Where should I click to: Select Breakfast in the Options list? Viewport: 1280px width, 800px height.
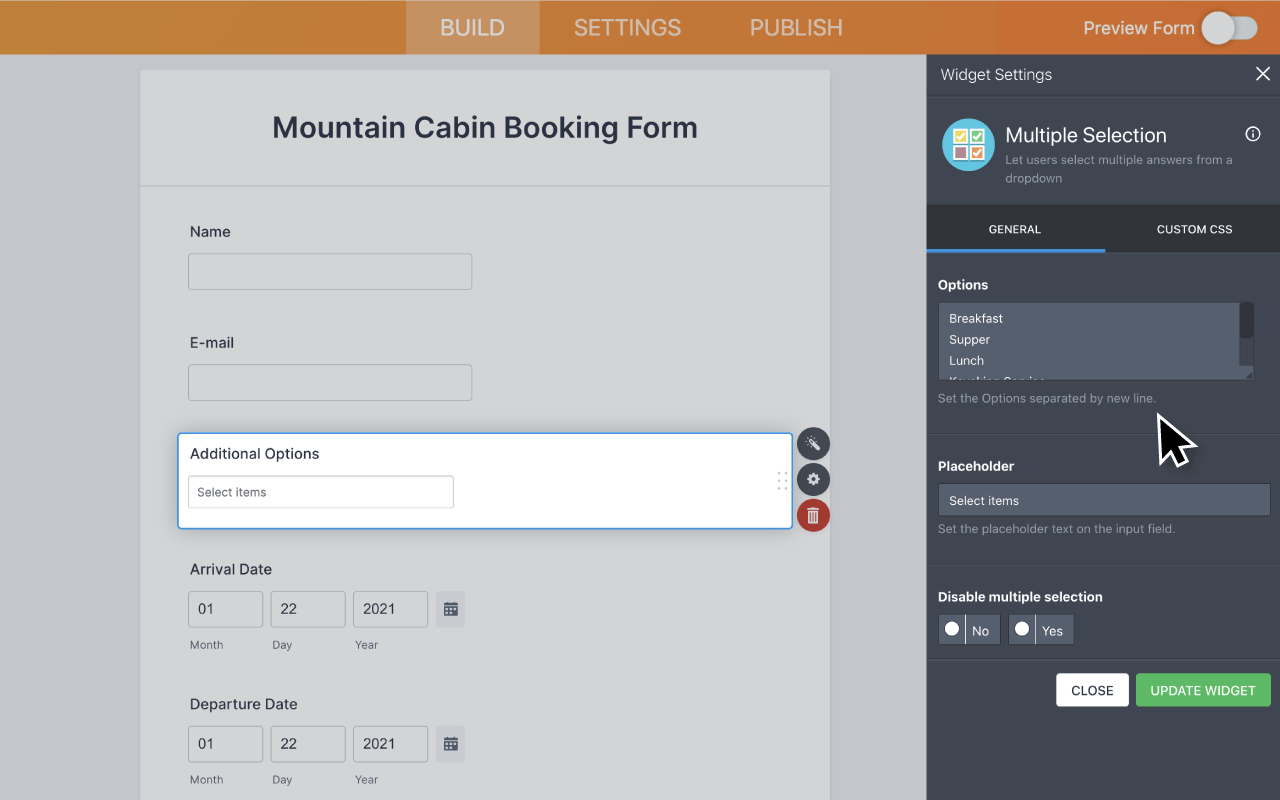pos(975,318)
